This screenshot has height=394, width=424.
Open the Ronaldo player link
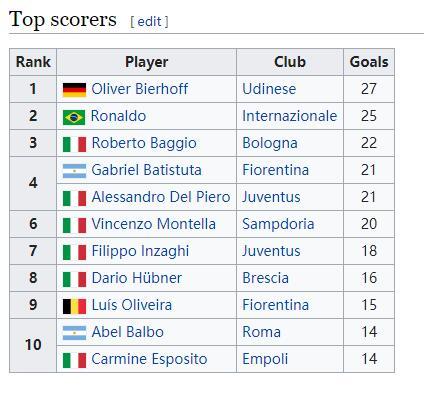pos(118,116)
